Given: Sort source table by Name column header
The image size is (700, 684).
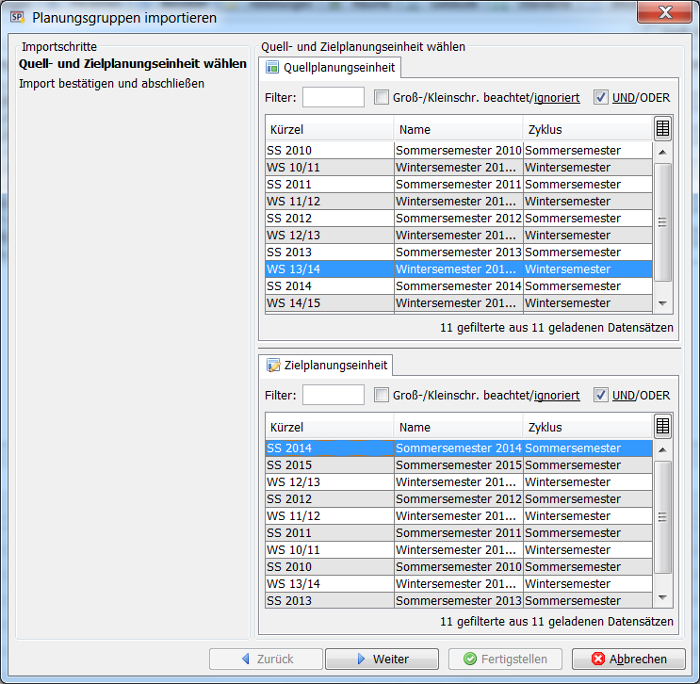Looking at the screenshot, I should pos(458,129).
